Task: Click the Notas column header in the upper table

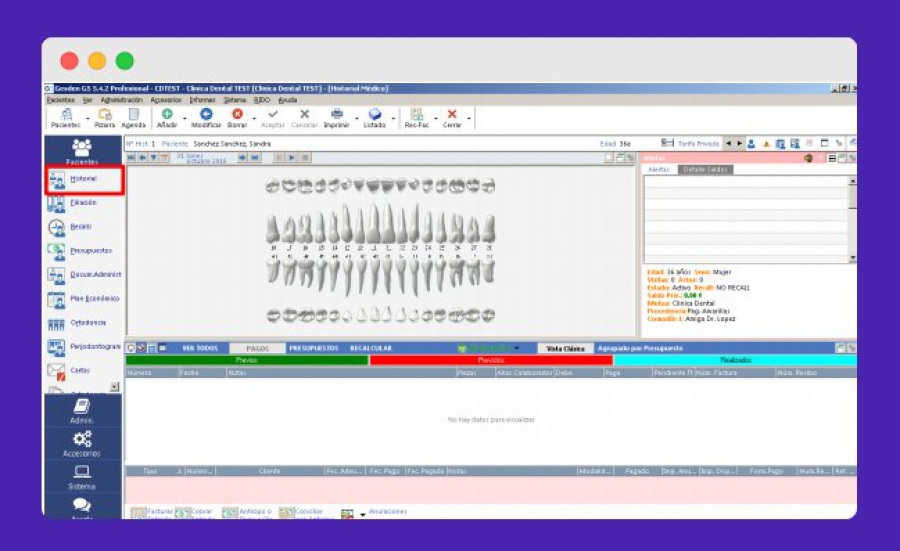Action: (x=342, y=373)
